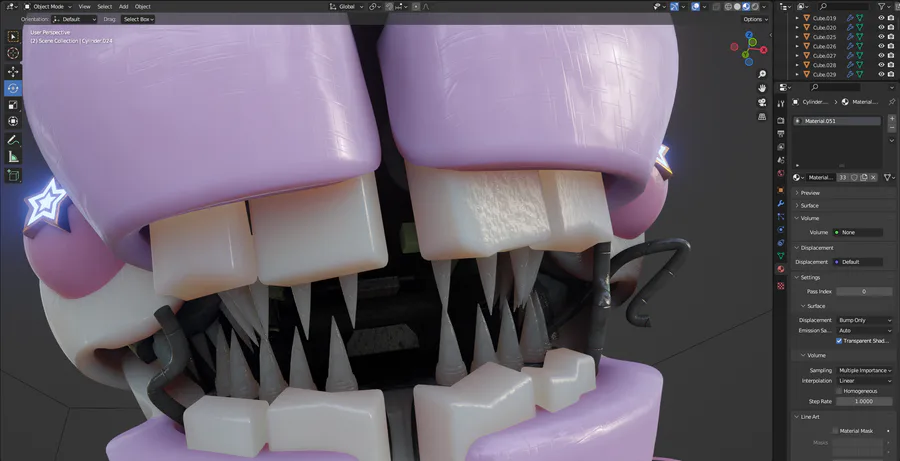This screenshot has width=900, height=461.
Task: Select the Measure tool
Action: [13, 157]
